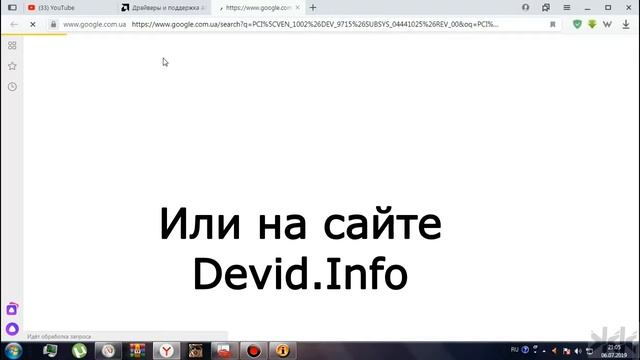Screen dimensions: 640x360
Task: Click the www.google.com.ua site name
Action: click(94, 24)
